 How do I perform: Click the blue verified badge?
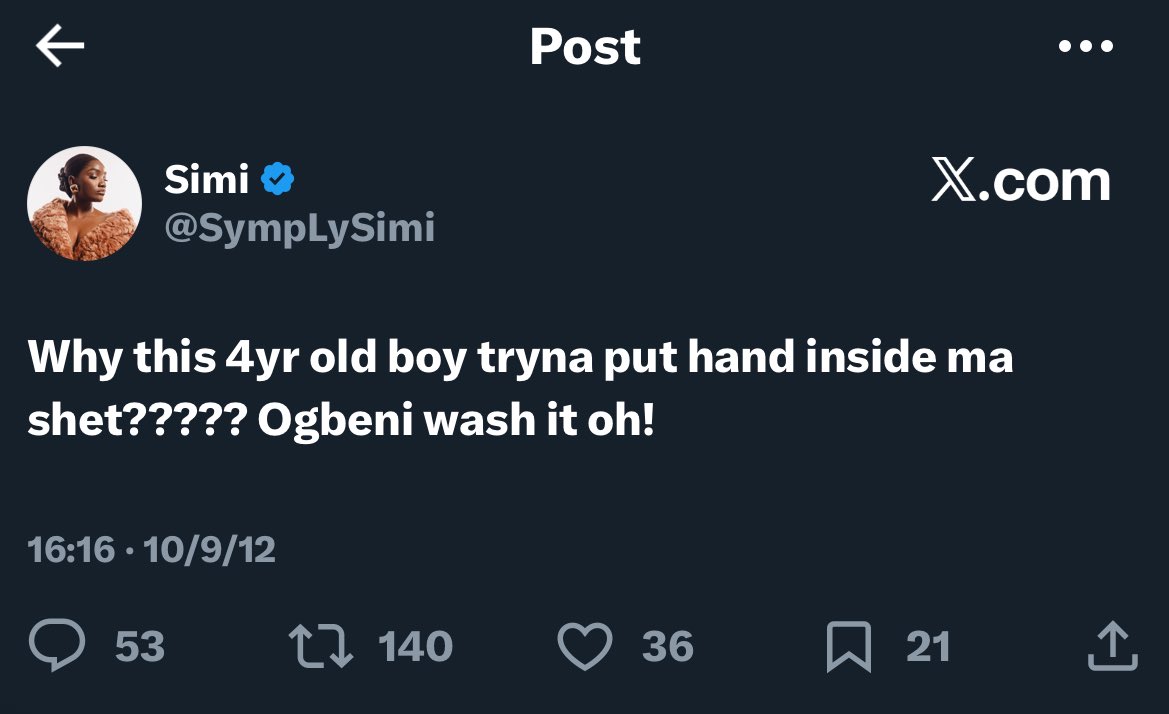point(277,180)
